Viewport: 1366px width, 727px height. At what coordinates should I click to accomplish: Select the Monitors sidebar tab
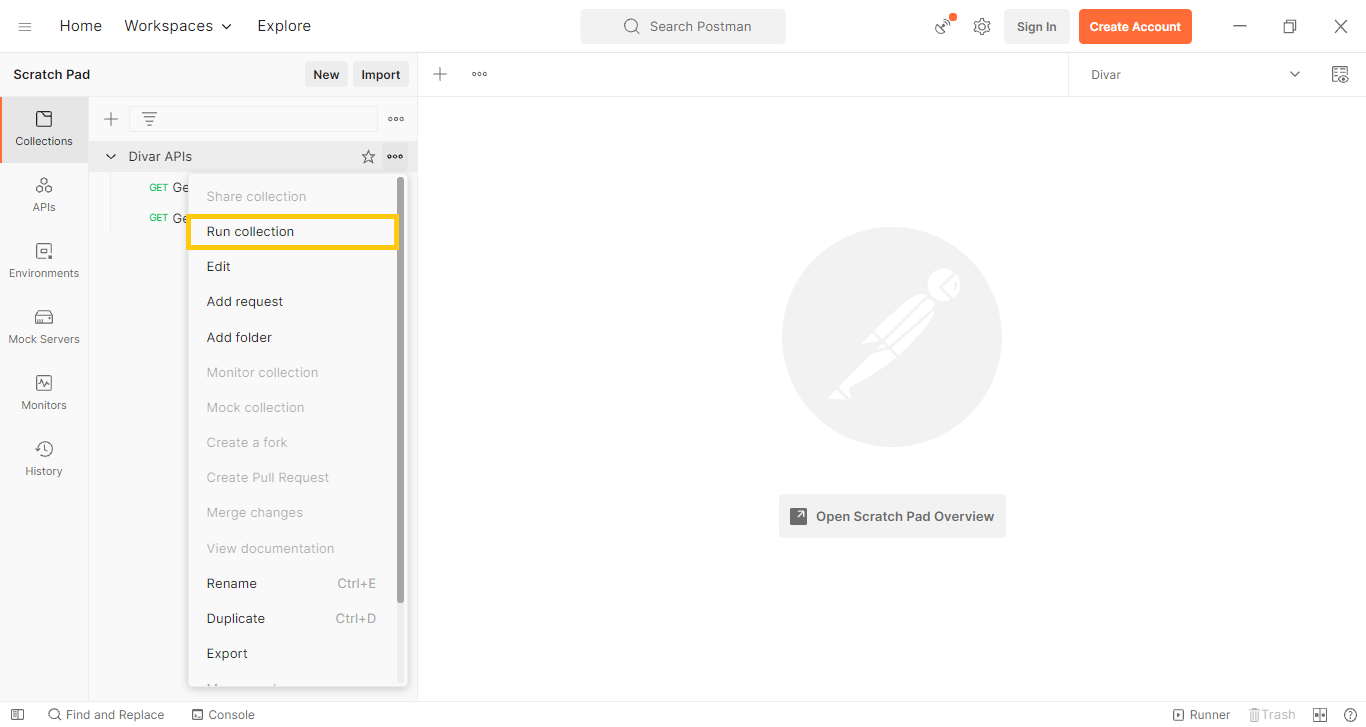click(44, 394)
